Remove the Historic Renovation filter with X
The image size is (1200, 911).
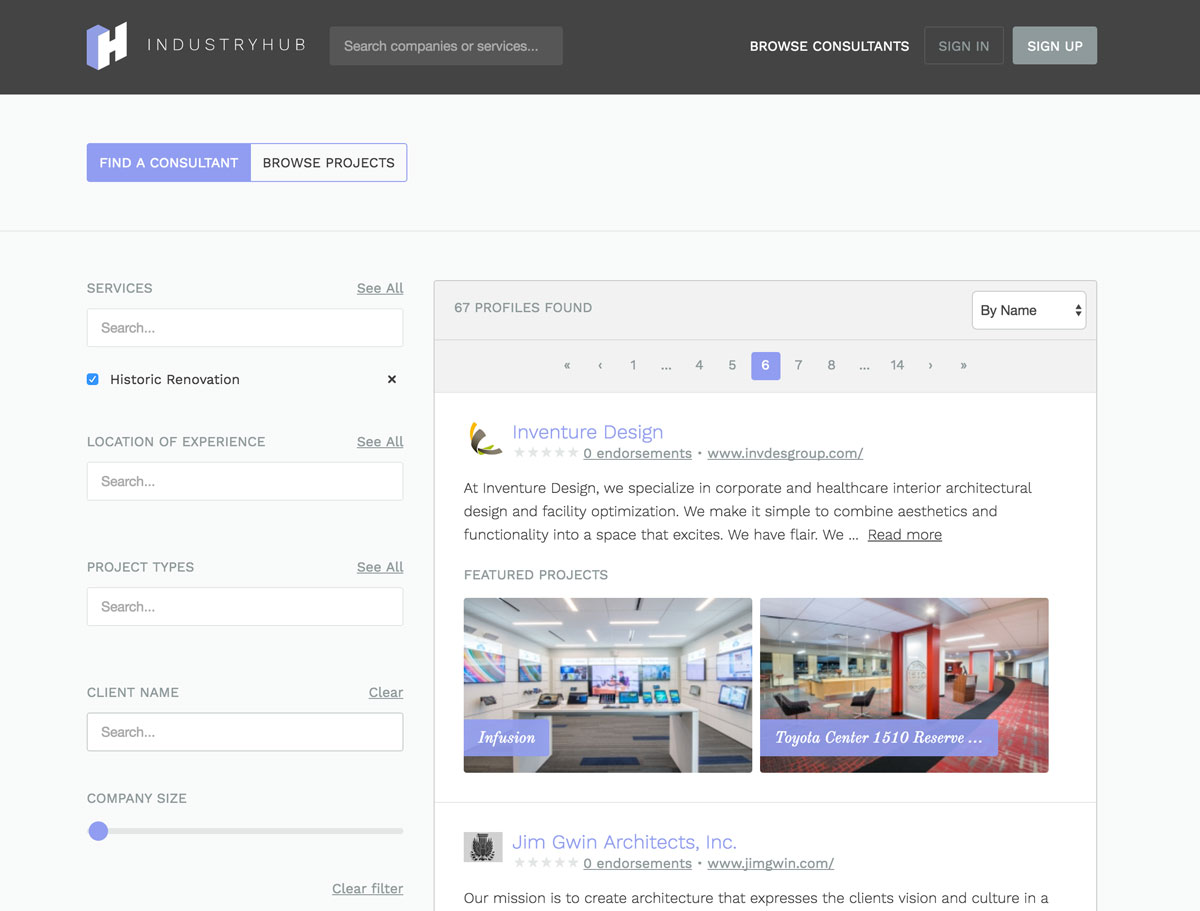(392, 379)
